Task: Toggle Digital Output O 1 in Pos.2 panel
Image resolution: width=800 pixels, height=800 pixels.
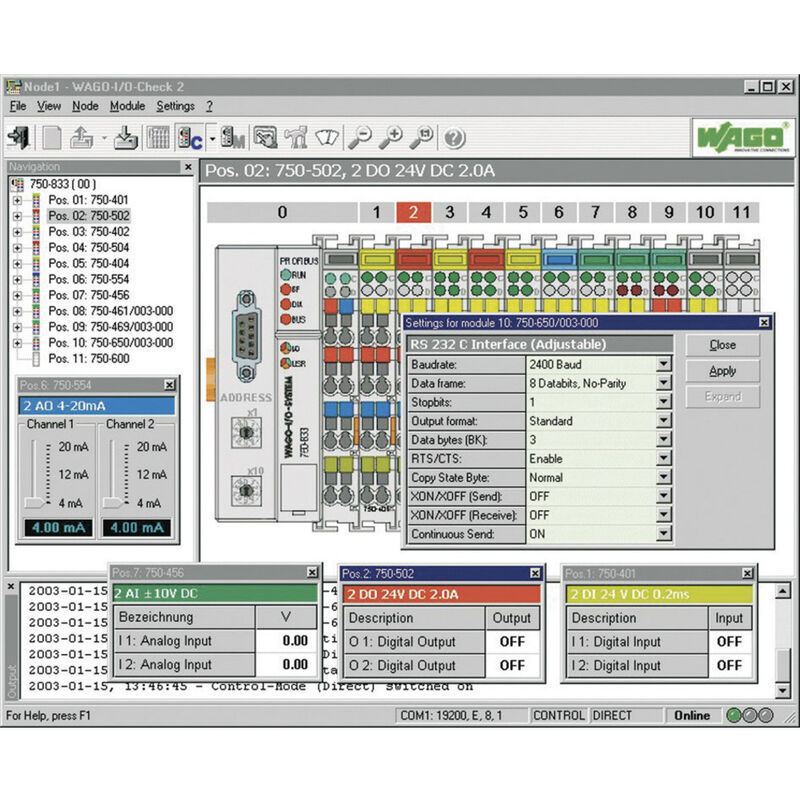Action: click(511, 642)
